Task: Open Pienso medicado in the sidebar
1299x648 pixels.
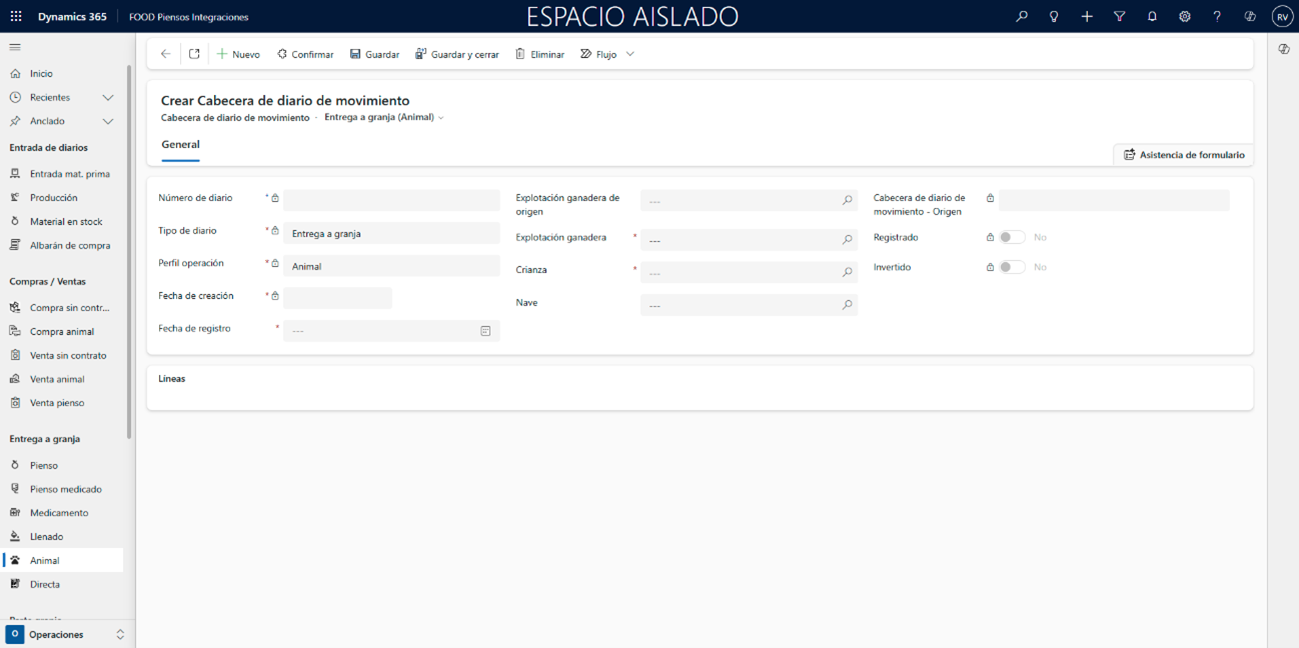Action: tap(65, 489)
